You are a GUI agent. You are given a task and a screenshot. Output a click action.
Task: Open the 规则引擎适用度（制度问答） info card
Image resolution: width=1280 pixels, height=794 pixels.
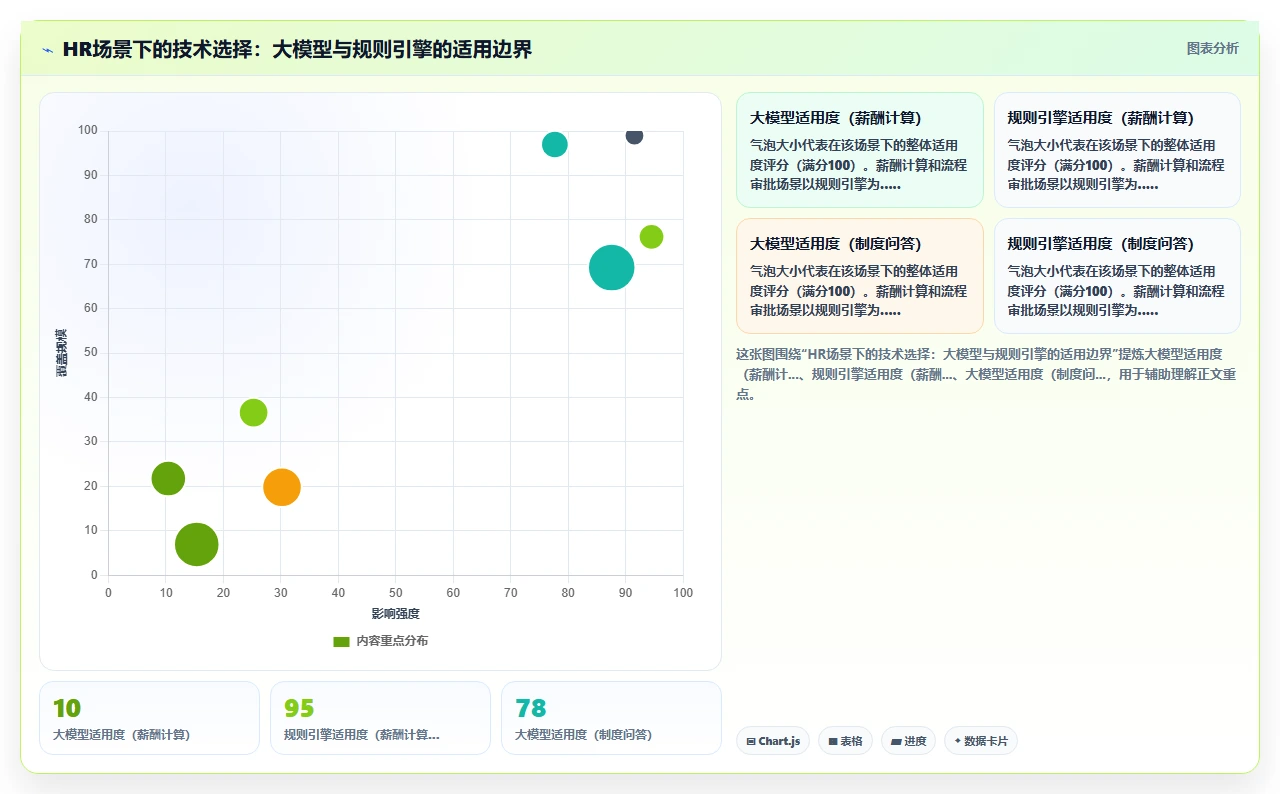coord(1117,276)
